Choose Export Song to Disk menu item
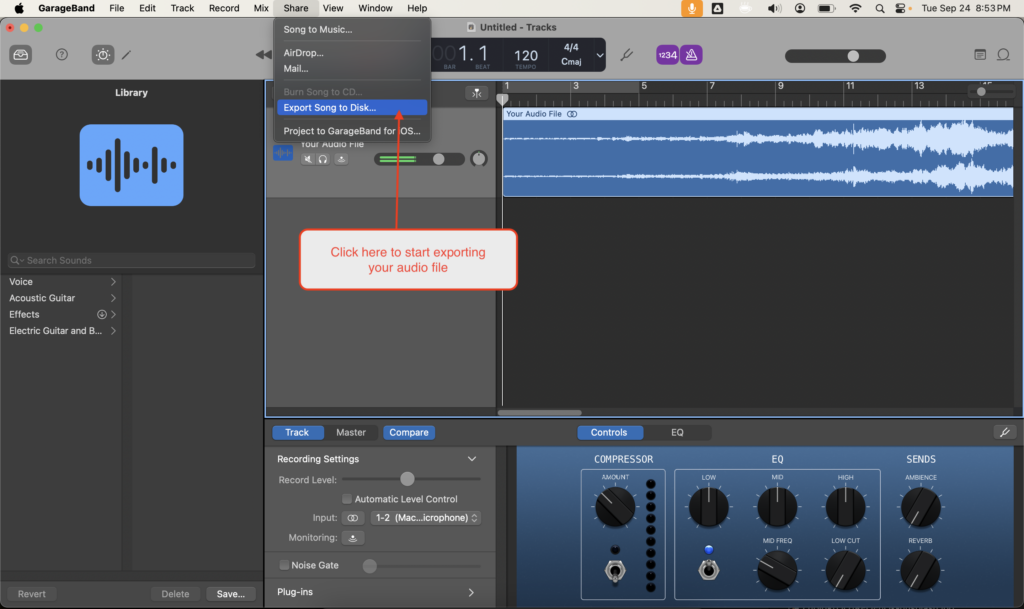1024x609 pixels. [x=351, y=108]
